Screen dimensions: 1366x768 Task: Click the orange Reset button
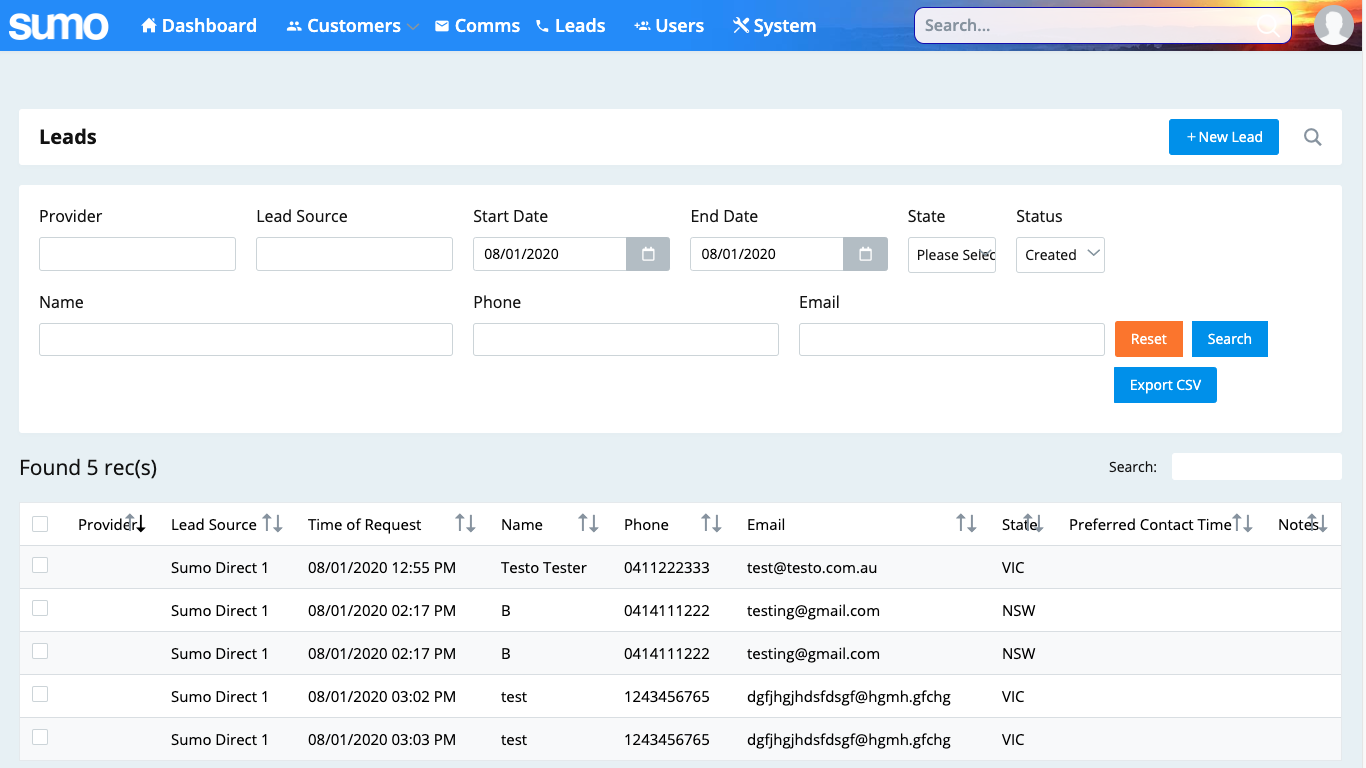(x=1149, y=339)
